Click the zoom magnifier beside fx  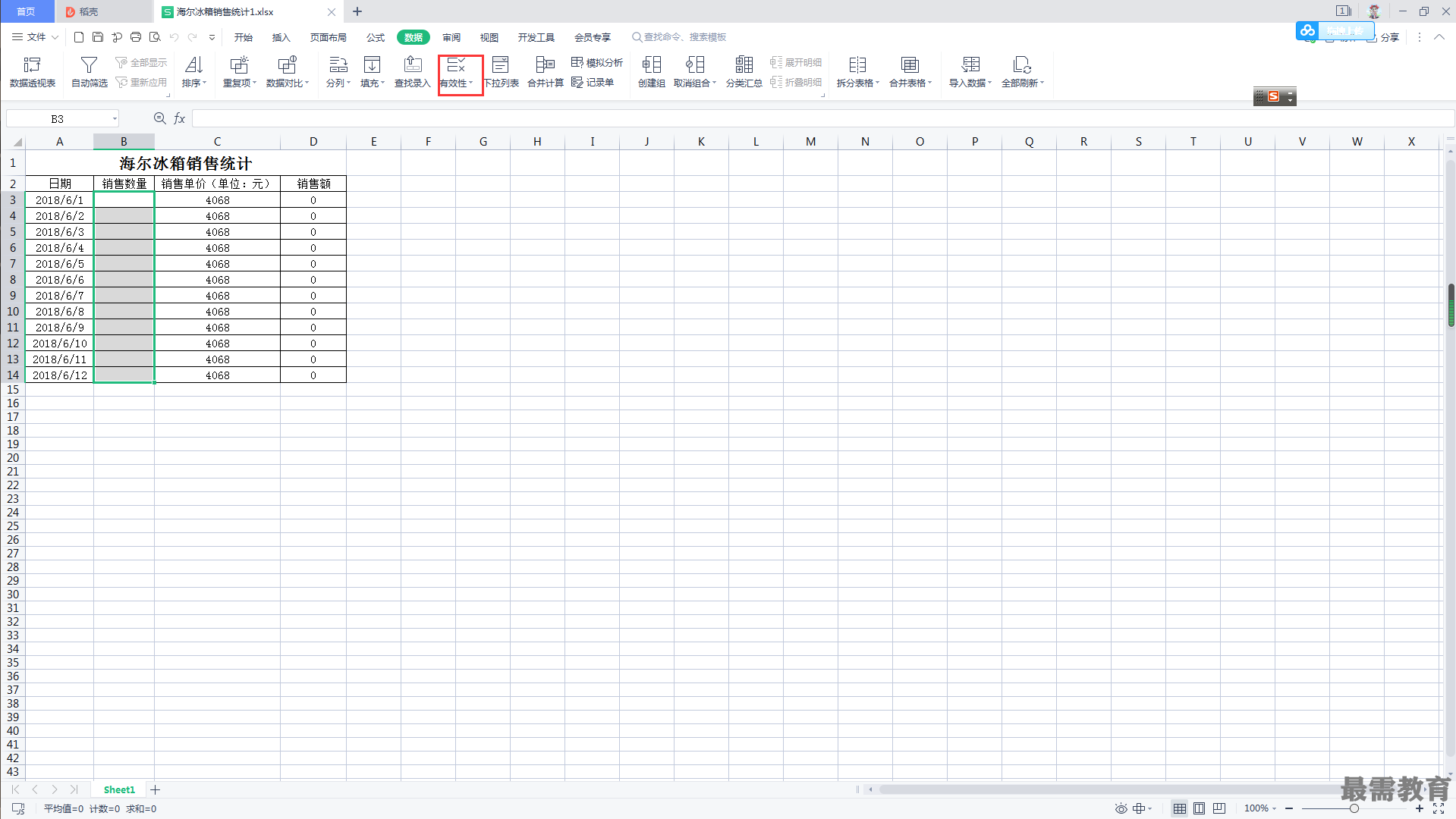(160, 118)
